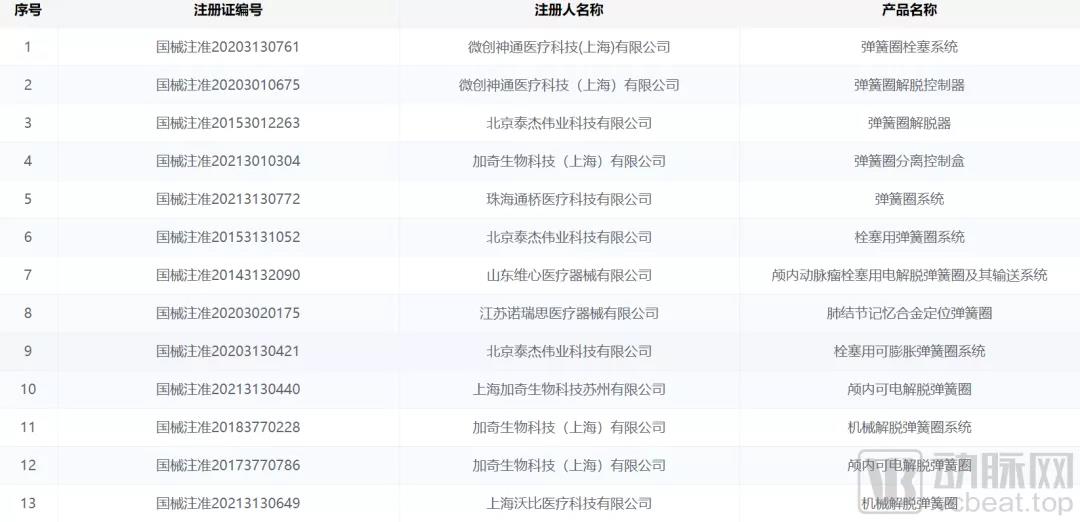Select registration number 国械注准20153012263
The height and width of the screenshot is (522, 1080).
tap(228, 123)
